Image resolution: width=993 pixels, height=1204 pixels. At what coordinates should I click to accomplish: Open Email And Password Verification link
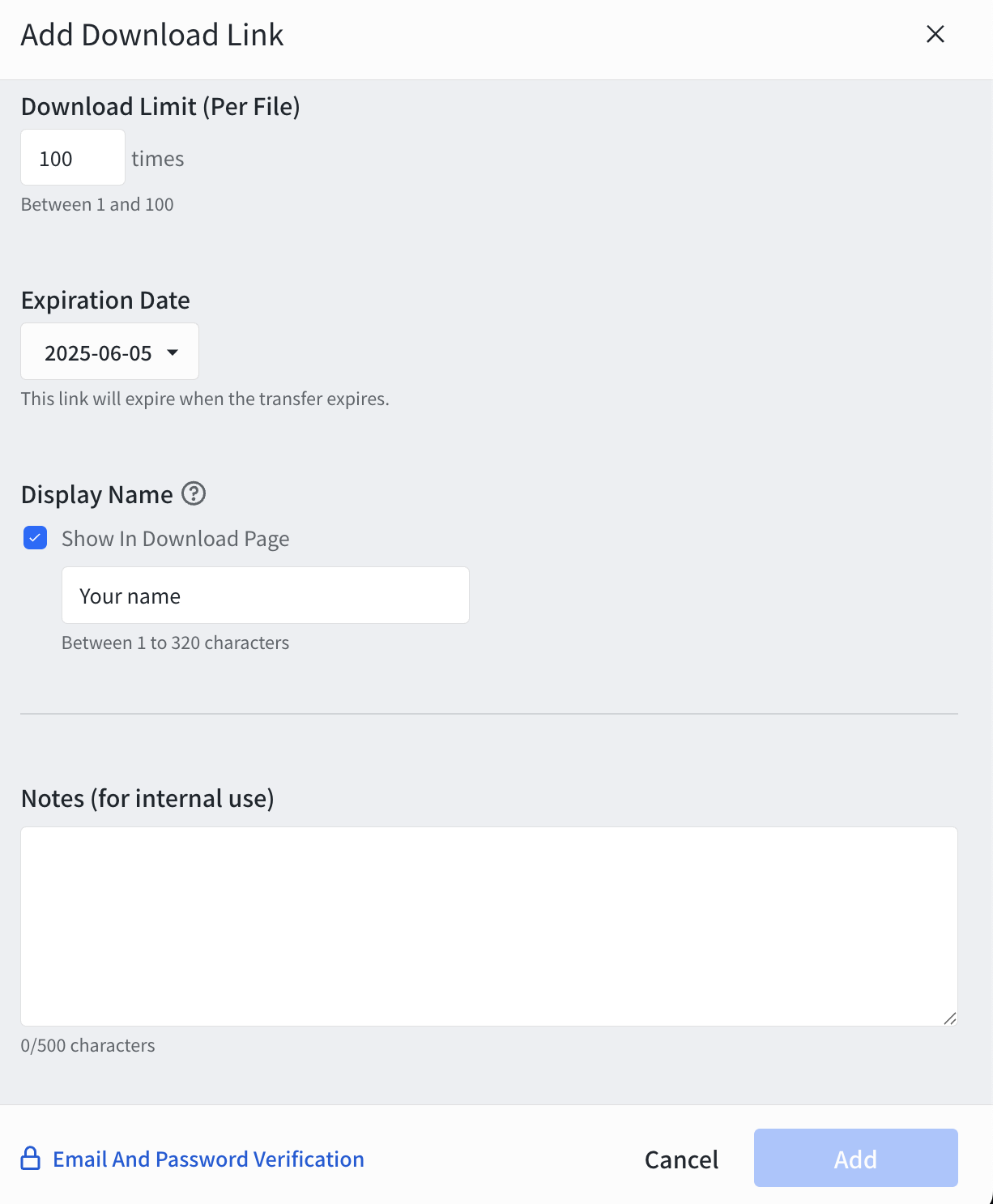coord(209,1159)
